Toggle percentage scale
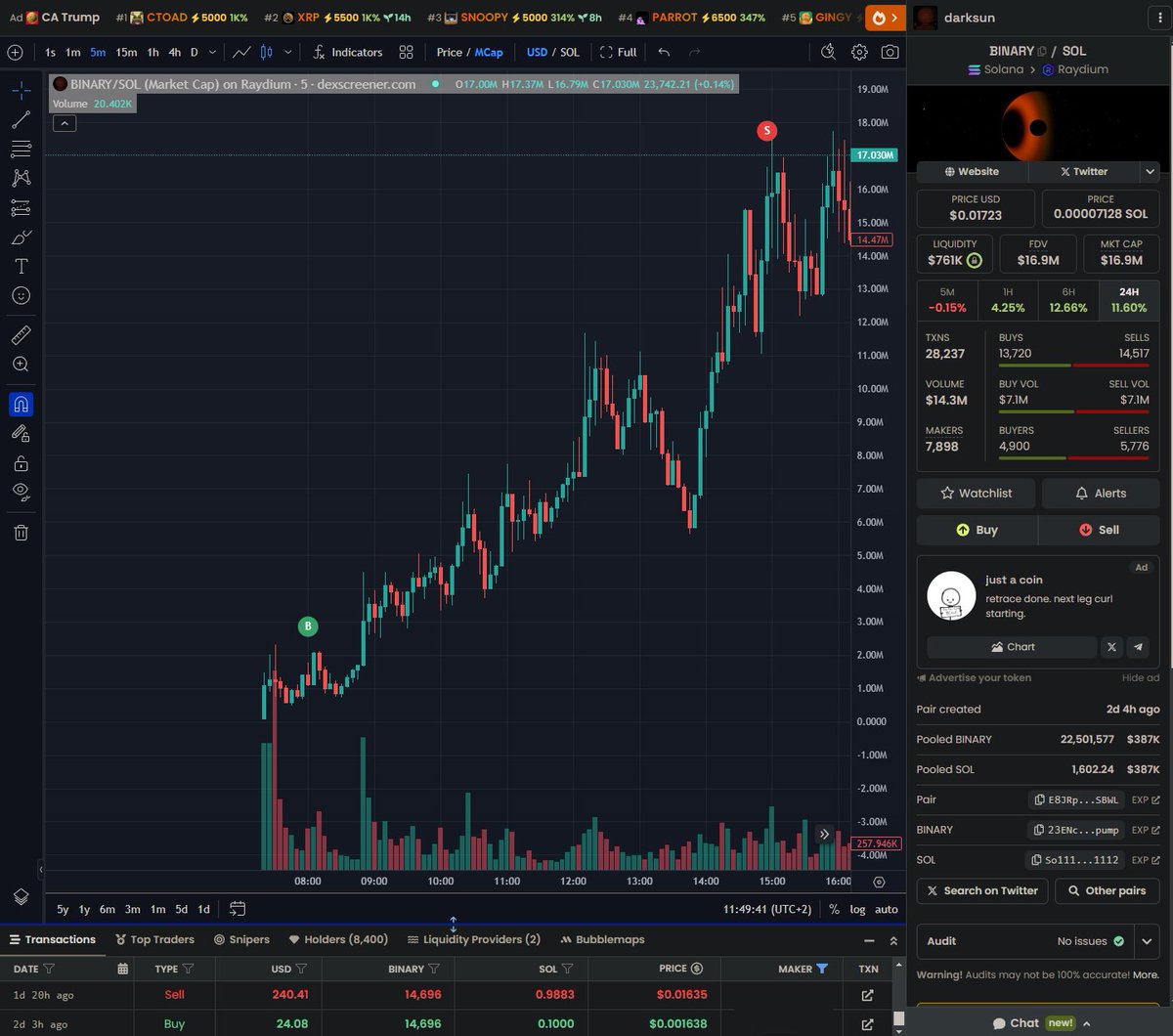Viewport: 1173px width, 1036px height. click(834, 909)
